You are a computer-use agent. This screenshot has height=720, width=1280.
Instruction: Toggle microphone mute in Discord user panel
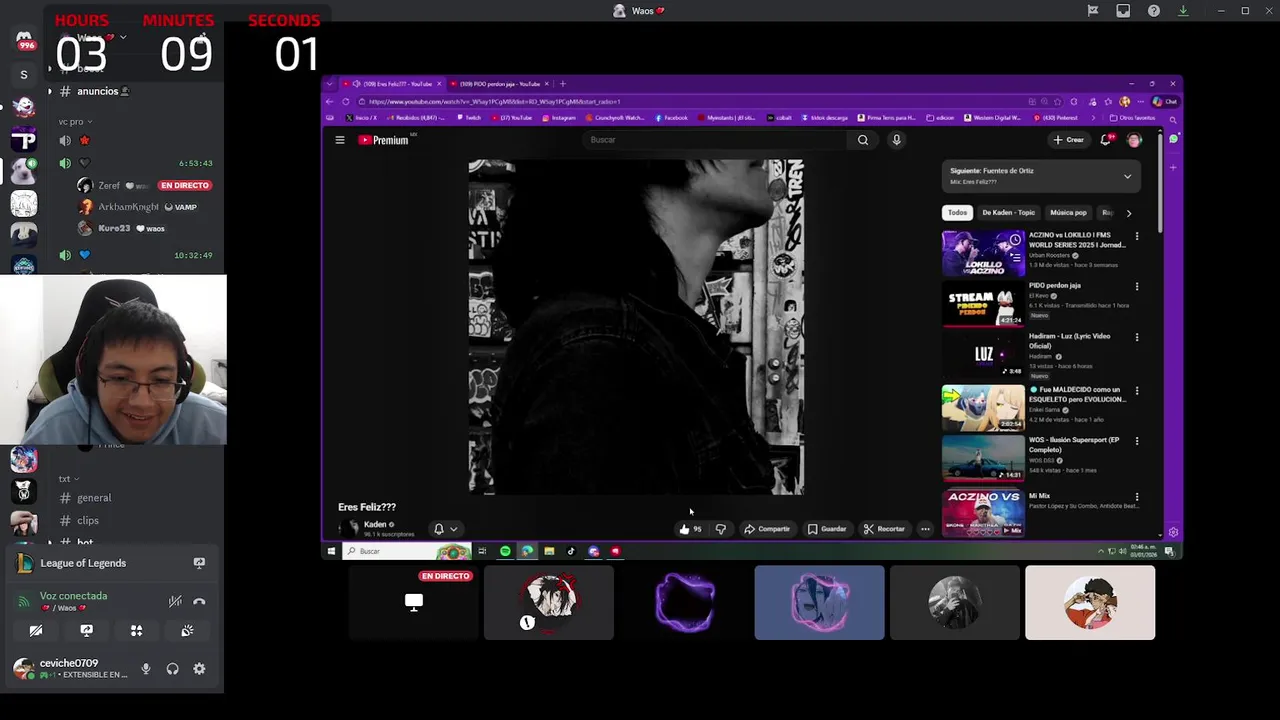coord(146,669)
